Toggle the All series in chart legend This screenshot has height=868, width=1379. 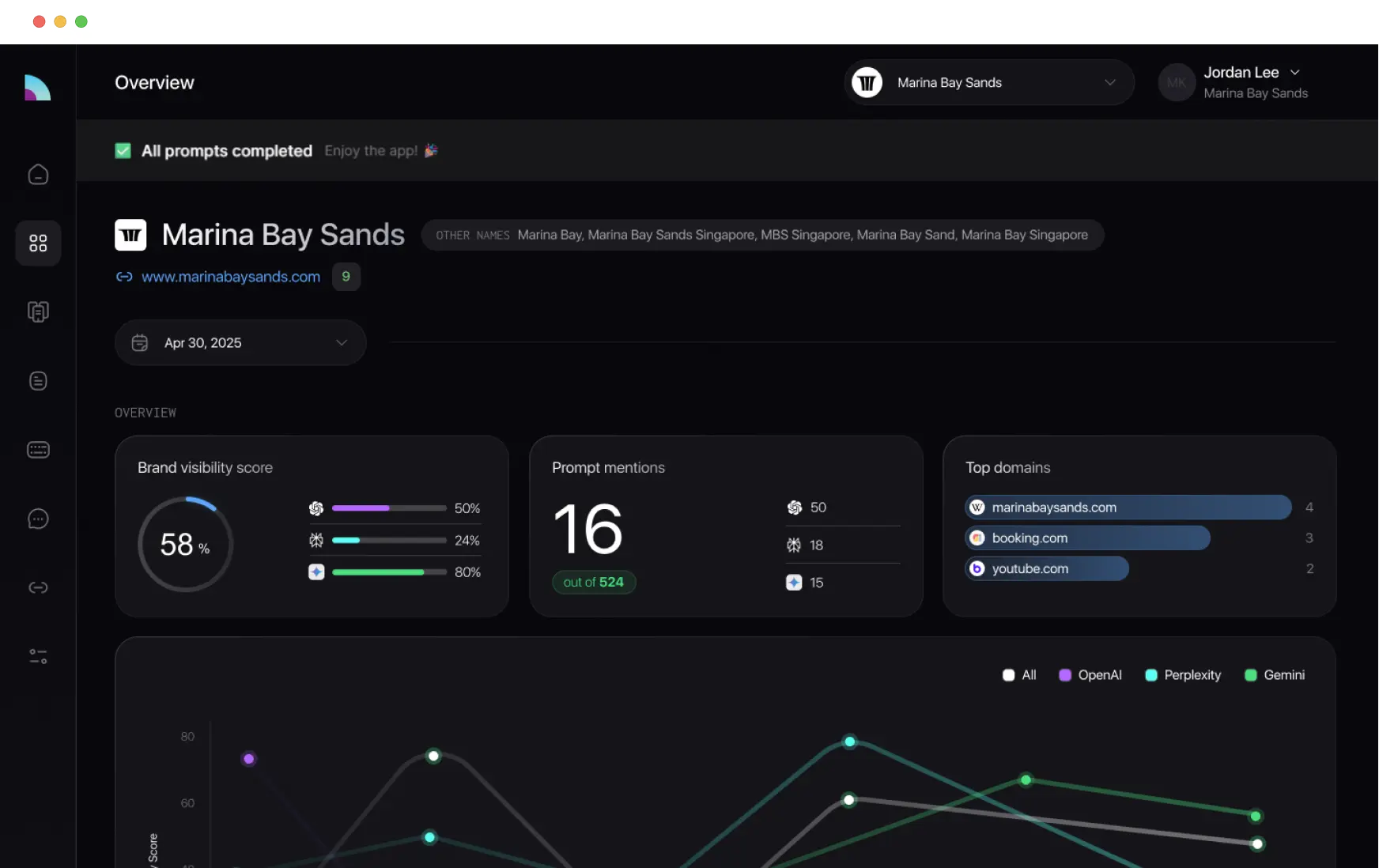1019,675
